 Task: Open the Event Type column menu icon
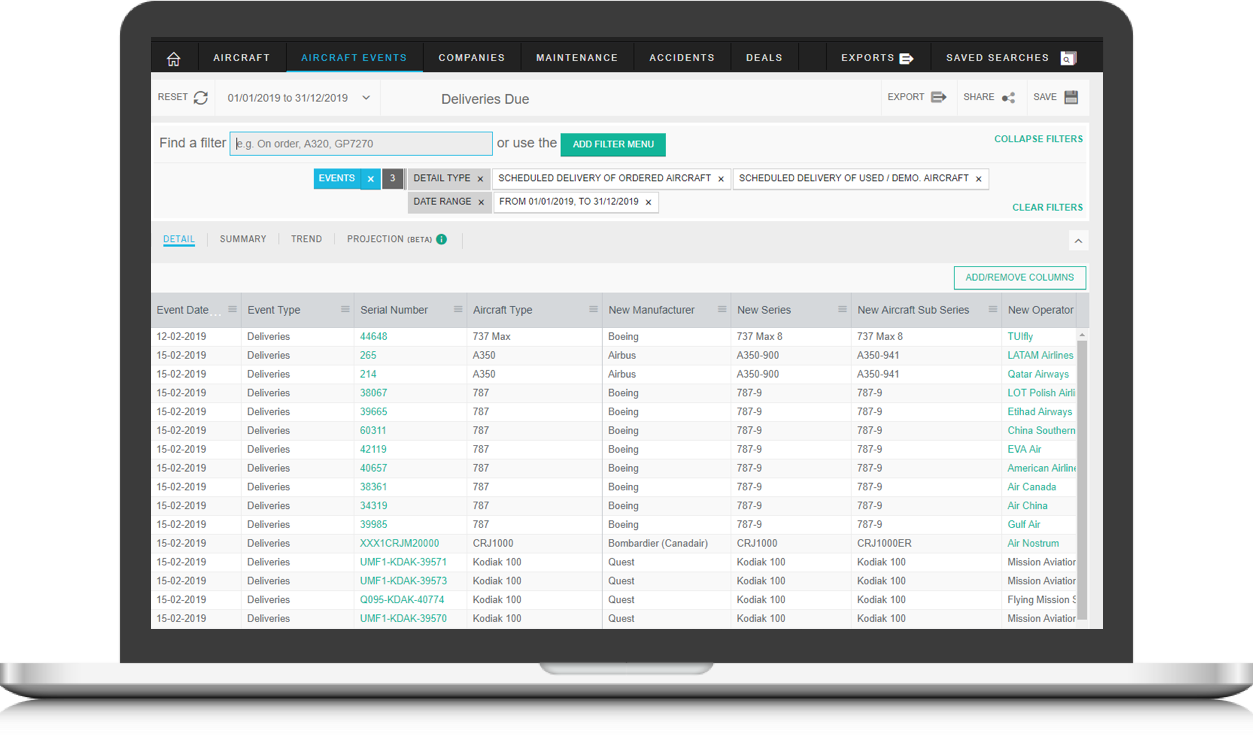345,310
